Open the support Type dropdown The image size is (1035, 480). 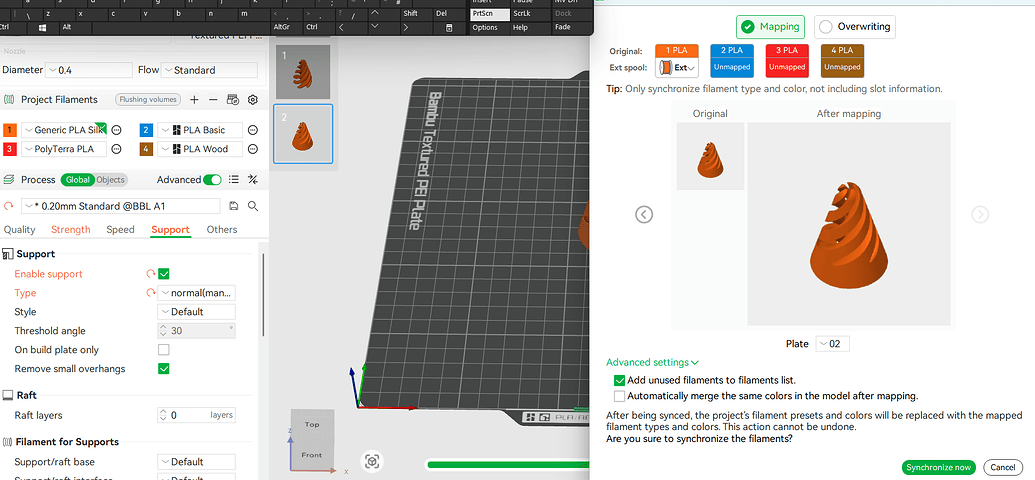point(197,292)
